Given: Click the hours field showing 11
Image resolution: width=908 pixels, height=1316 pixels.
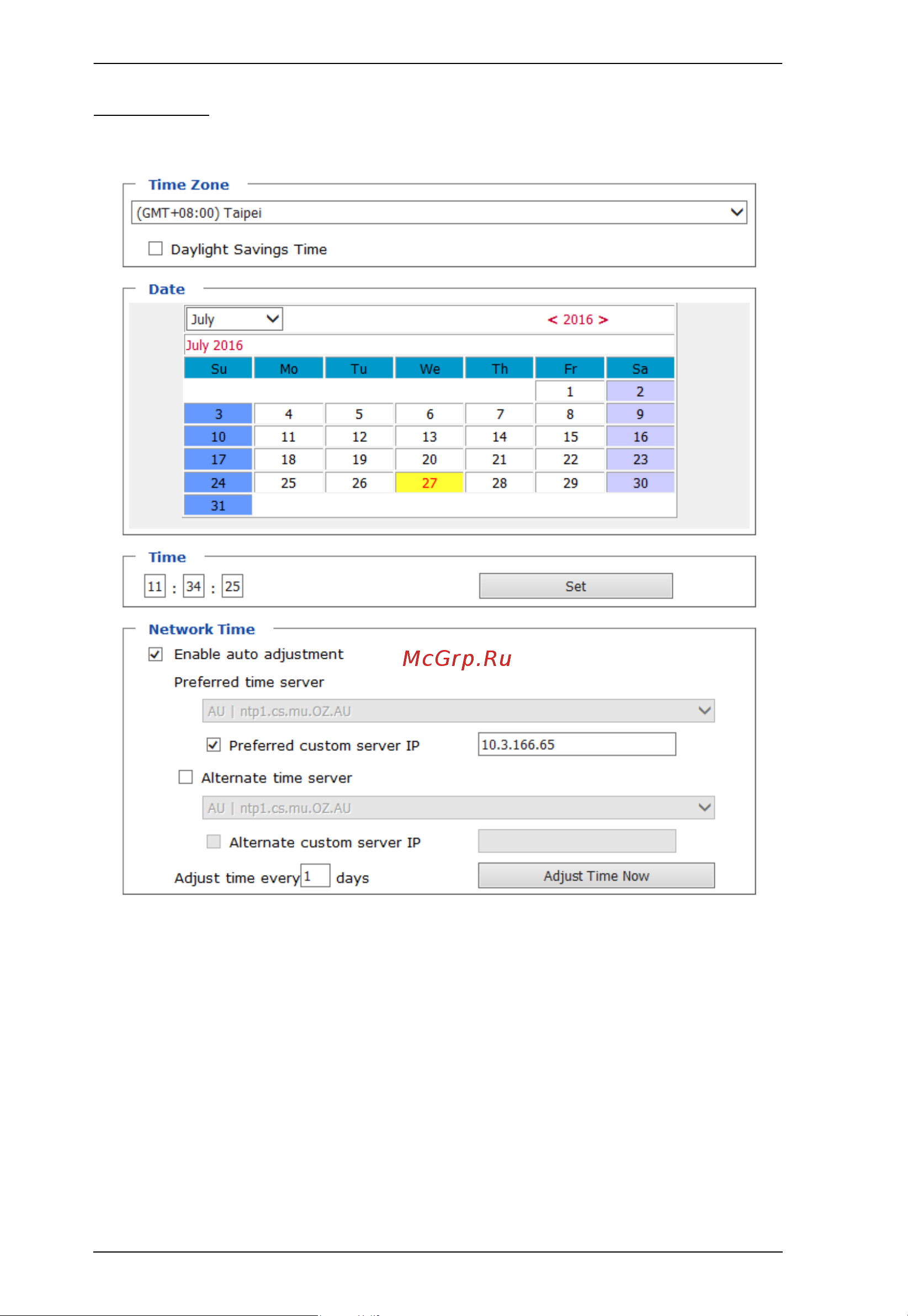Looking at the screenshot, I should pos(155,587).
